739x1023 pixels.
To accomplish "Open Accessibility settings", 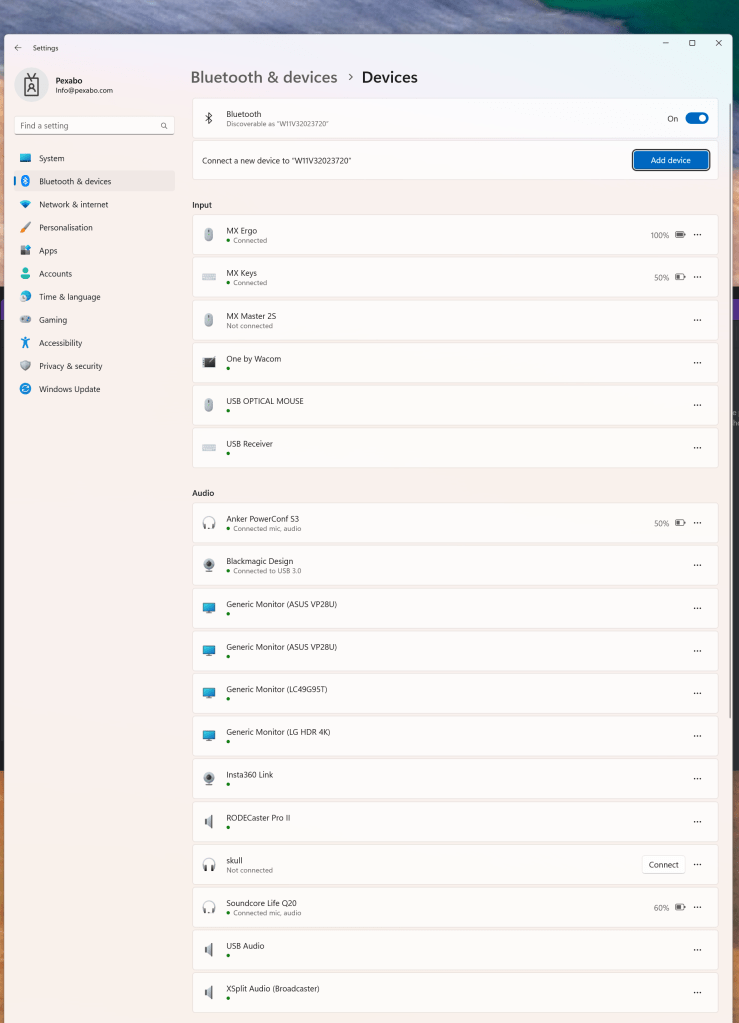I will click(94, 343).
